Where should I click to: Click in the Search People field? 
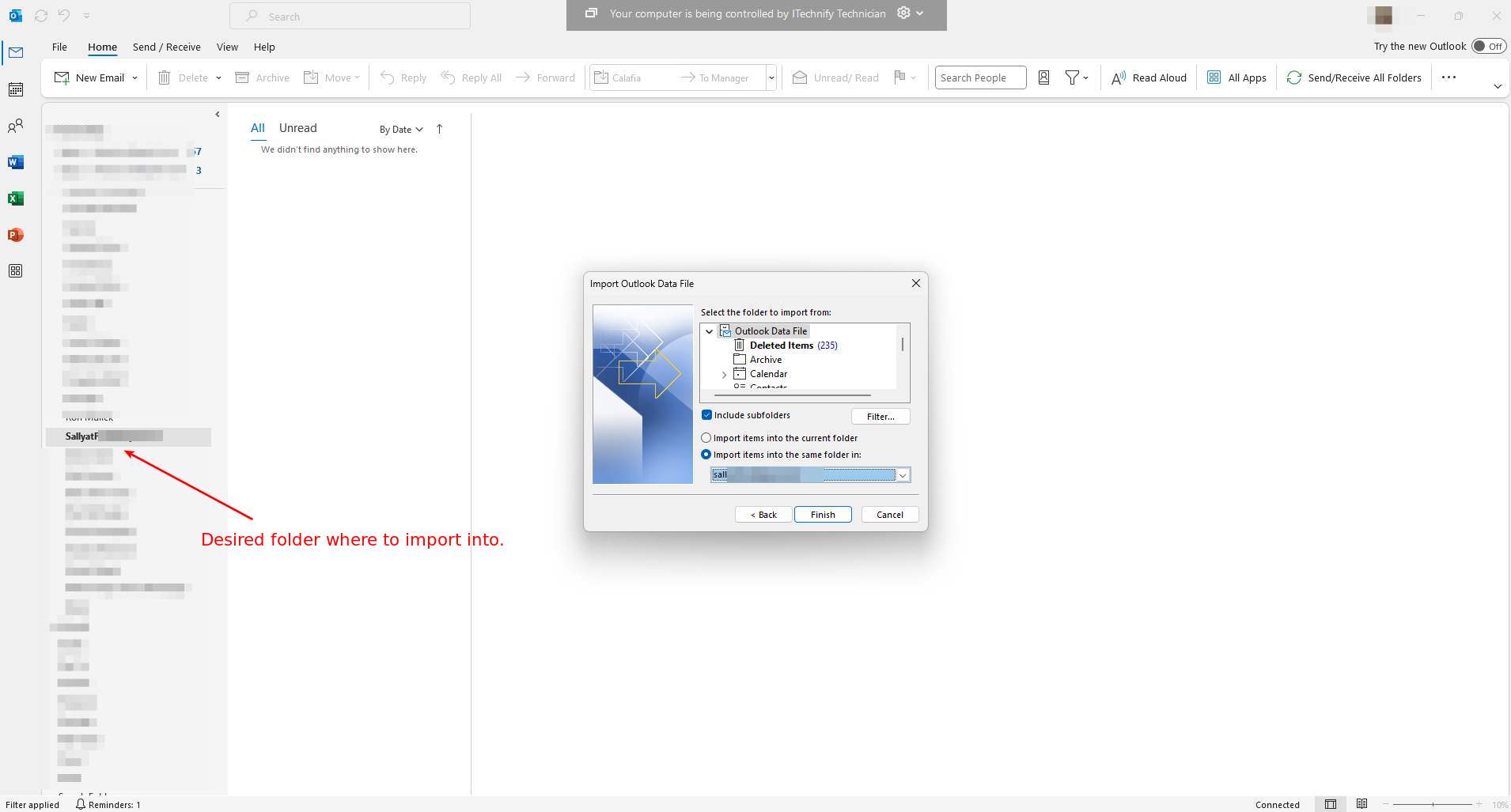(x=980, y=77)
